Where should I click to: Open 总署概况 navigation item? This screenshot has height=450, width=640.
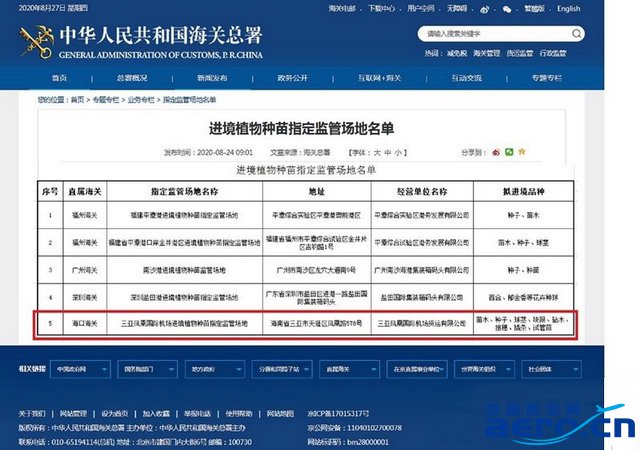pos(132,78)
